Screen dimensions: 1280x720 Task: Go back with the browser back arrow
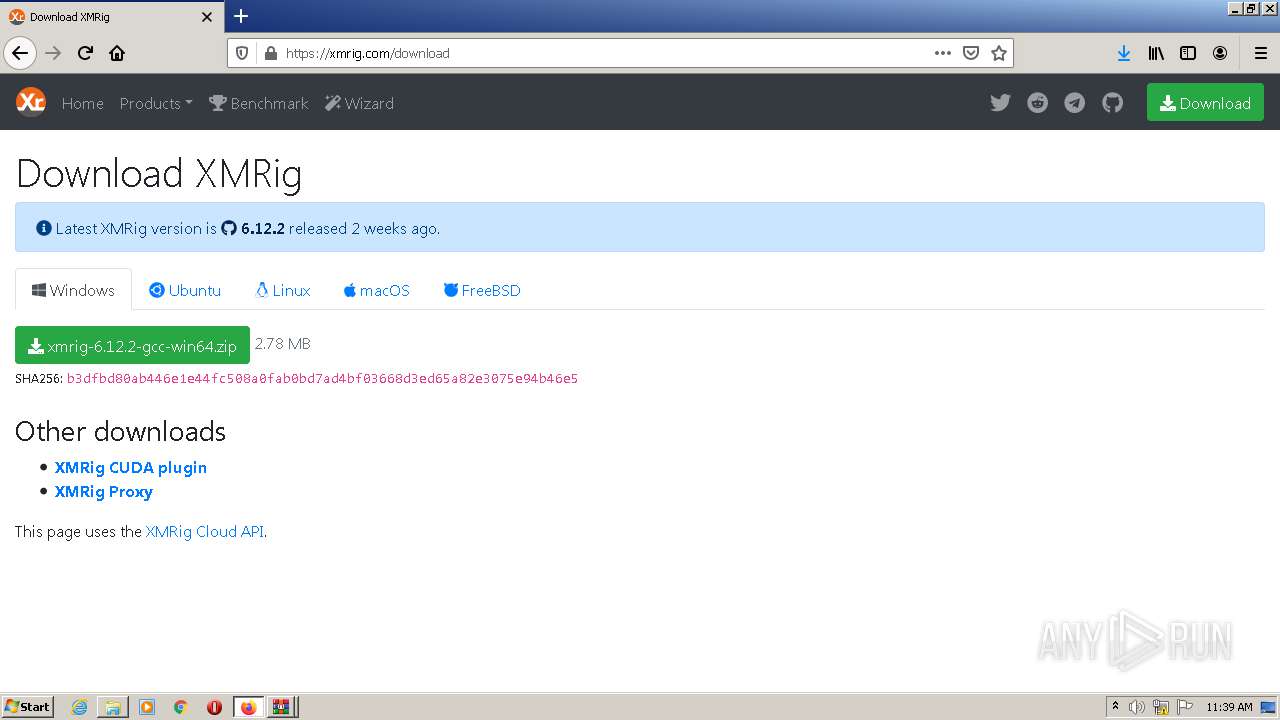(20, 53)
